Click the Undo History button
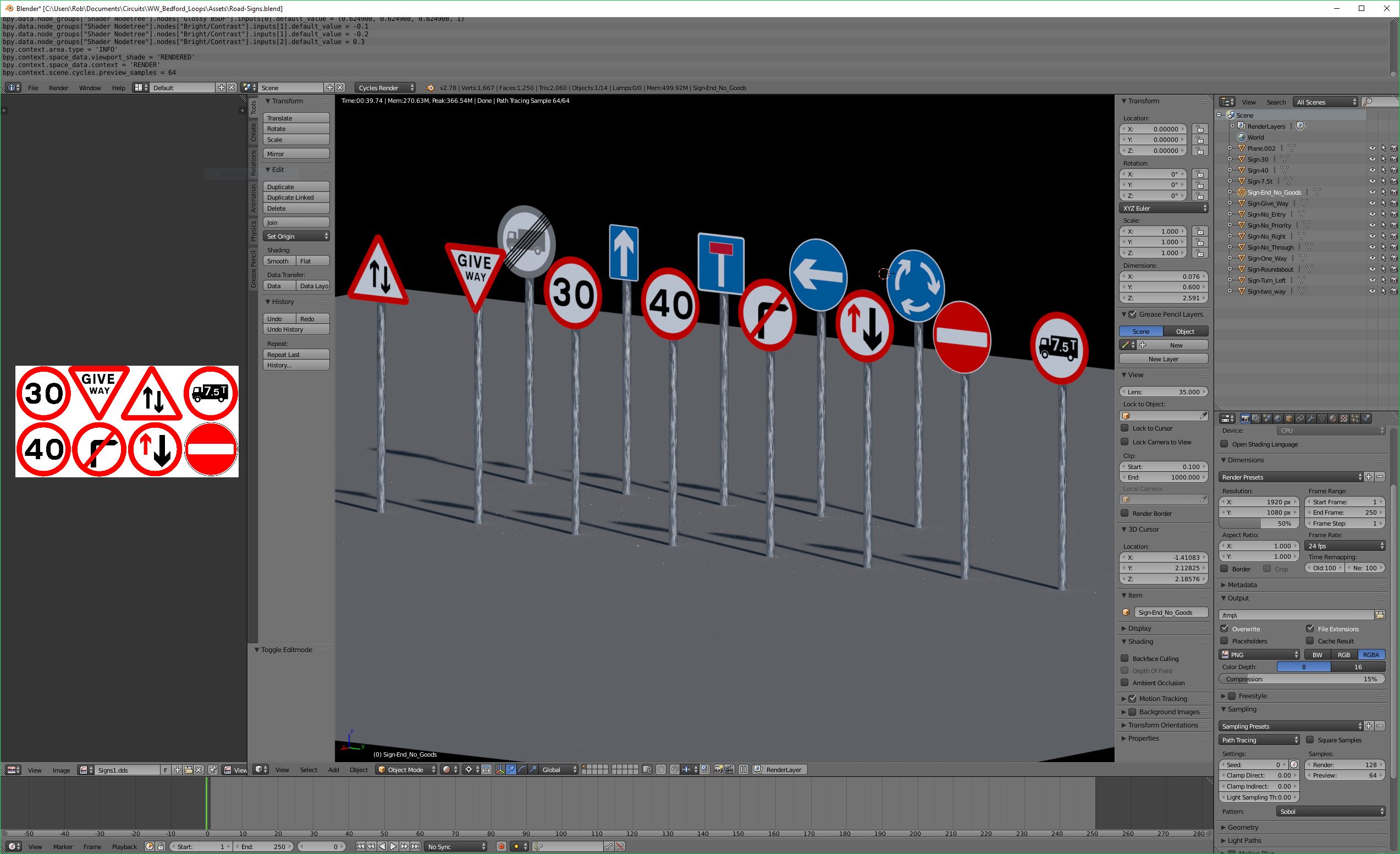Viewport: 1400px width, 854px height. click(296, 329)
